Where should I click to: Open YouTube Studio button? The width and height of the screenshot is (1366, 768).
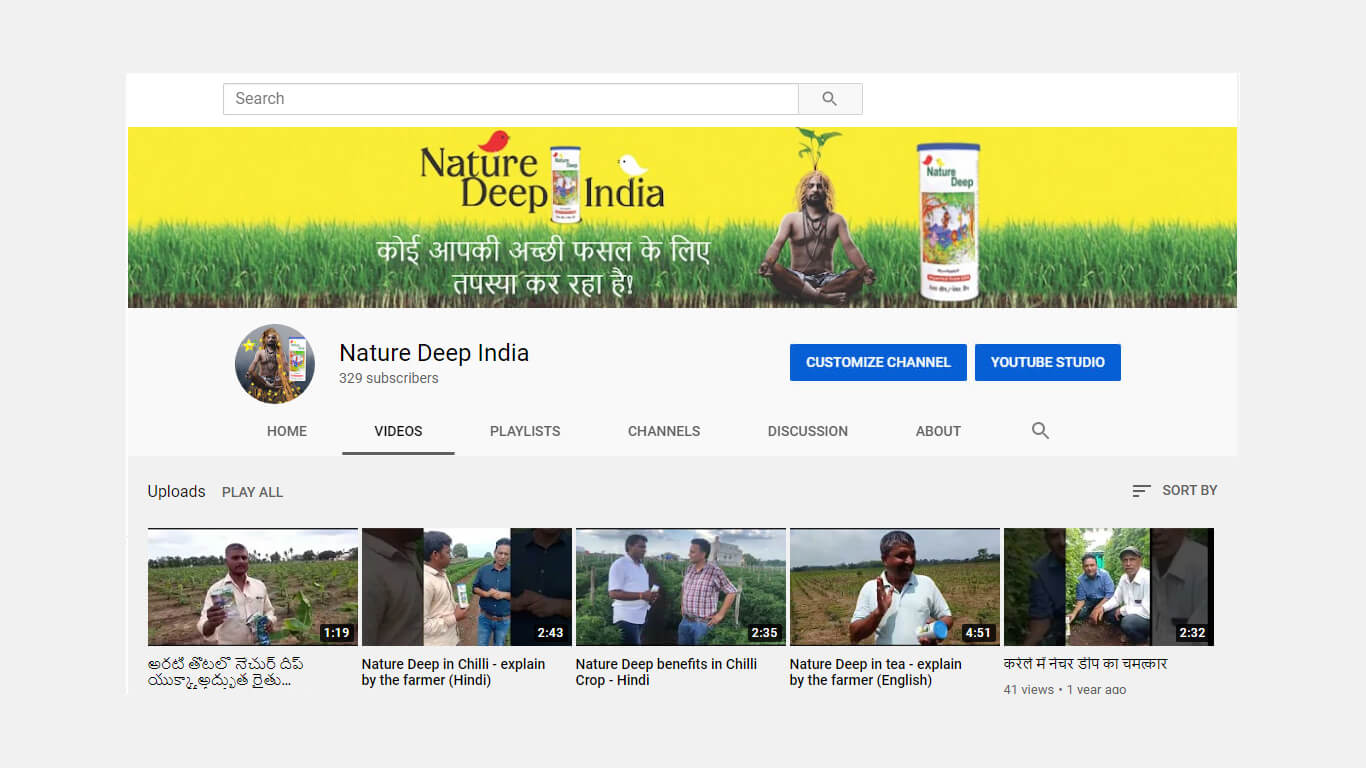1048,362
